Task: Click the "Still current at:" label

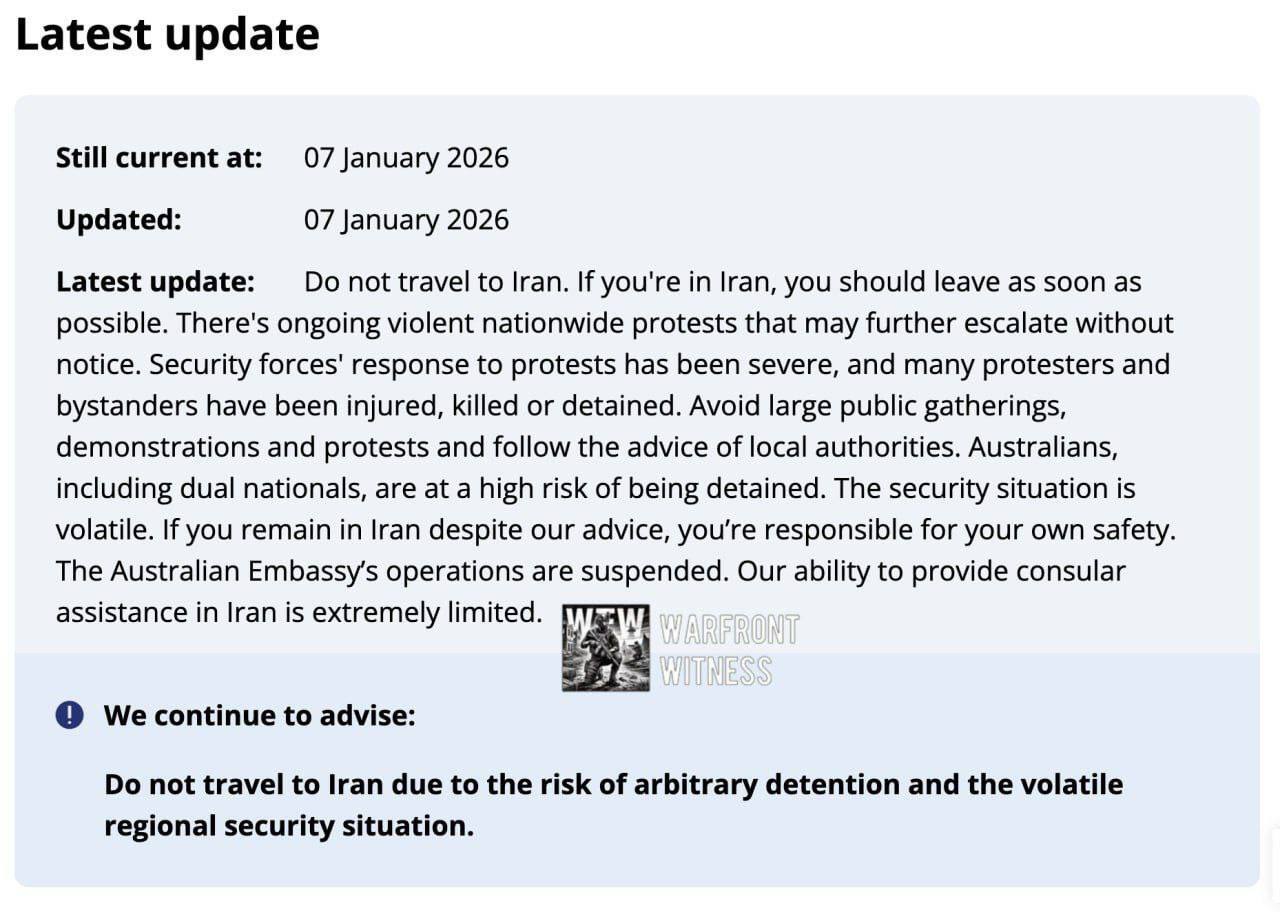Action: point(159,158)
